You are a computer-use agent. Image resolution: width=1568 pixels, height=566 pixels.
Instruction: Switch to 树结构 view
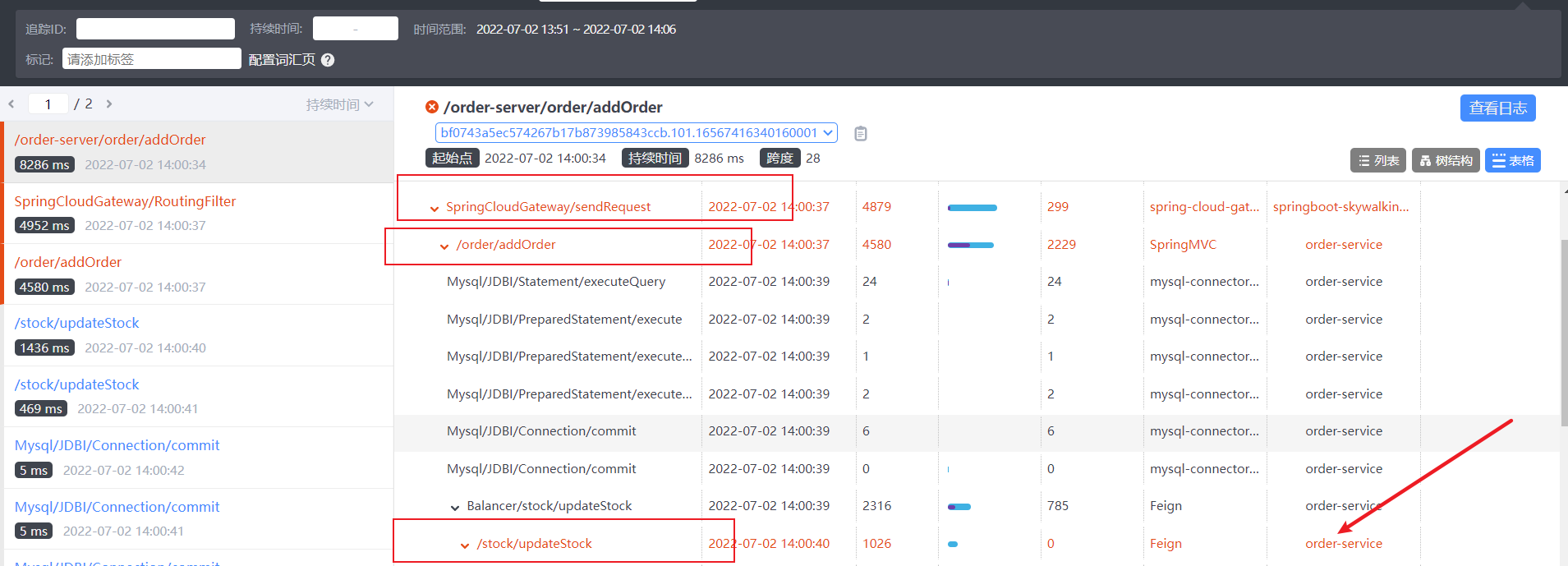coord(1446,160)
